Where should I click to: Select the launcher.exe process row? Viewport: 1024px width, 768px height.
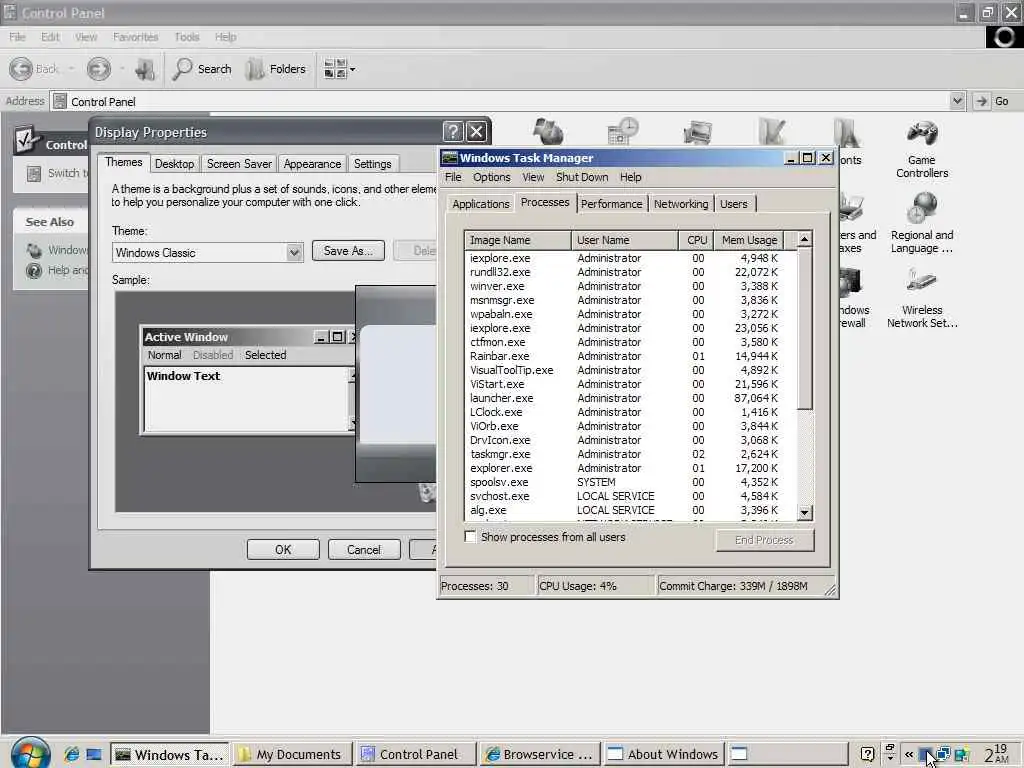point(631,398)
